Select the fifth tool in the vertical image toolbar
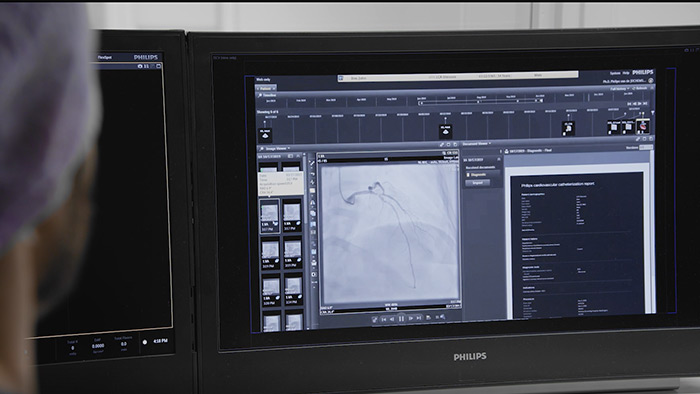Viewport: 700px width, 394px height. tap(312, 203)
